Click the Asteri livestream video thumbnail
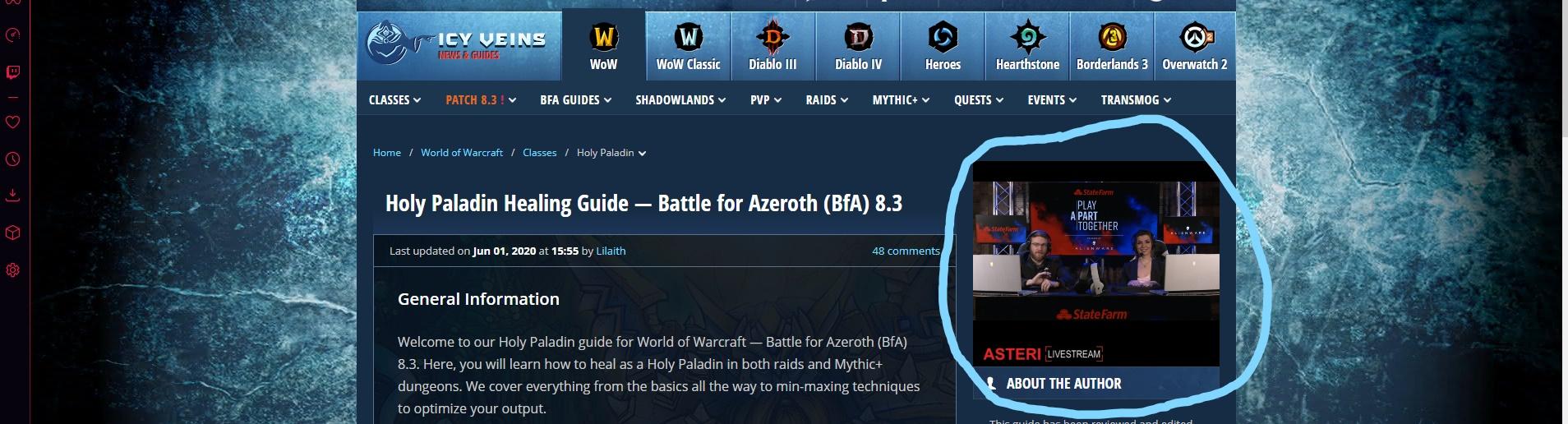 [x=1095, y=264]
